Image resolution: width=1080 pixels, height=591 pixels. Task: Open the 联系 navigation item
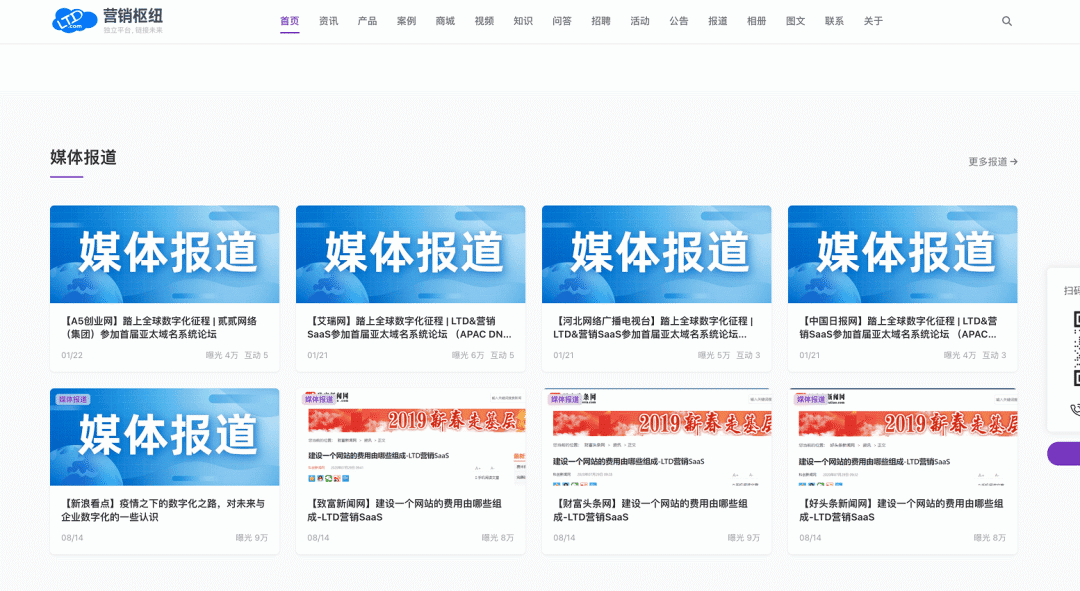[834, 21]
